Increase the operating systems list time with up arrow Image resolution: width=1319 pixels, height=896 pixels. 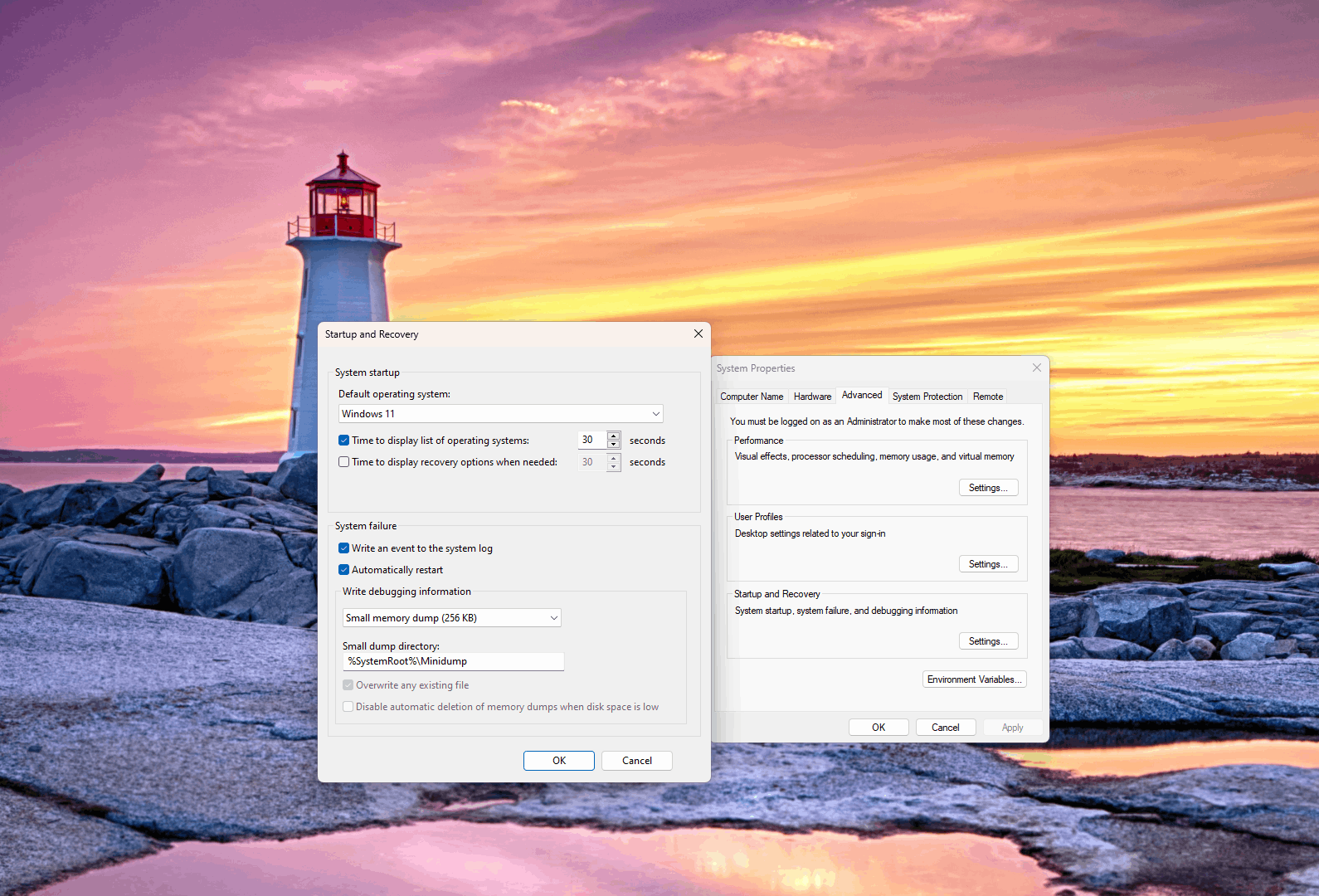614,436
